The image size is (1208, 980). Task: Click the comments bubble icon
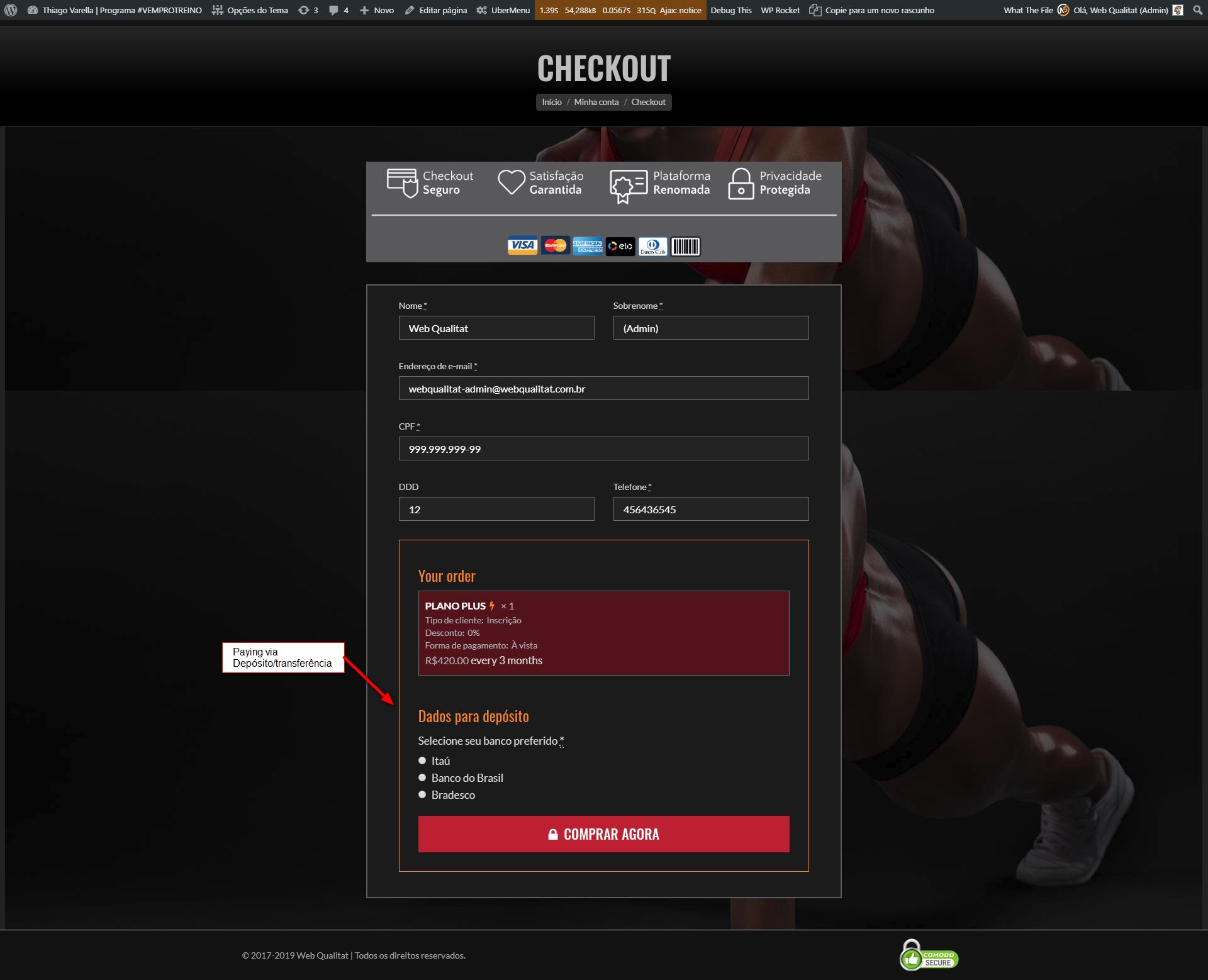coord(333,10)
